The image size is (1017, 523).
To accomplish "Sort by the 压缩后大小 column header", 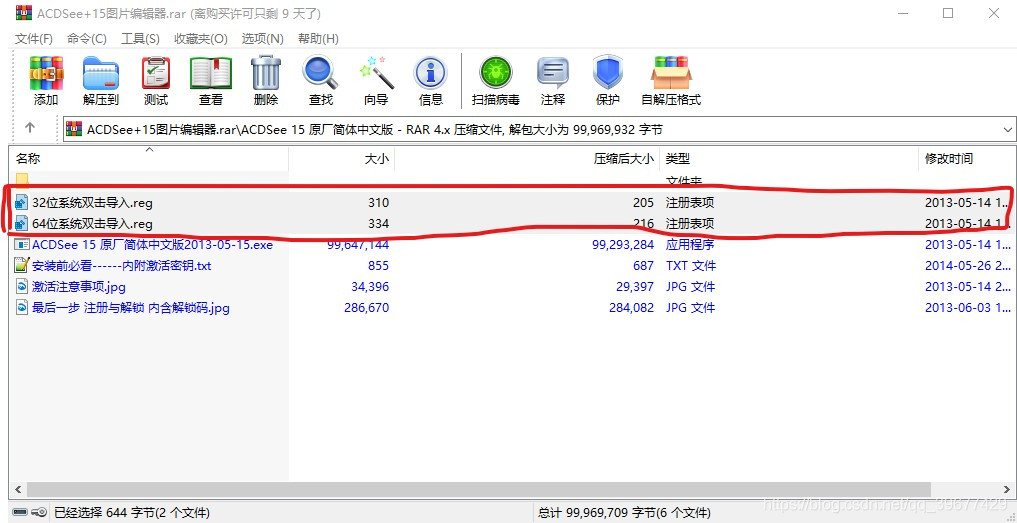I will click(x=527, y=158).
